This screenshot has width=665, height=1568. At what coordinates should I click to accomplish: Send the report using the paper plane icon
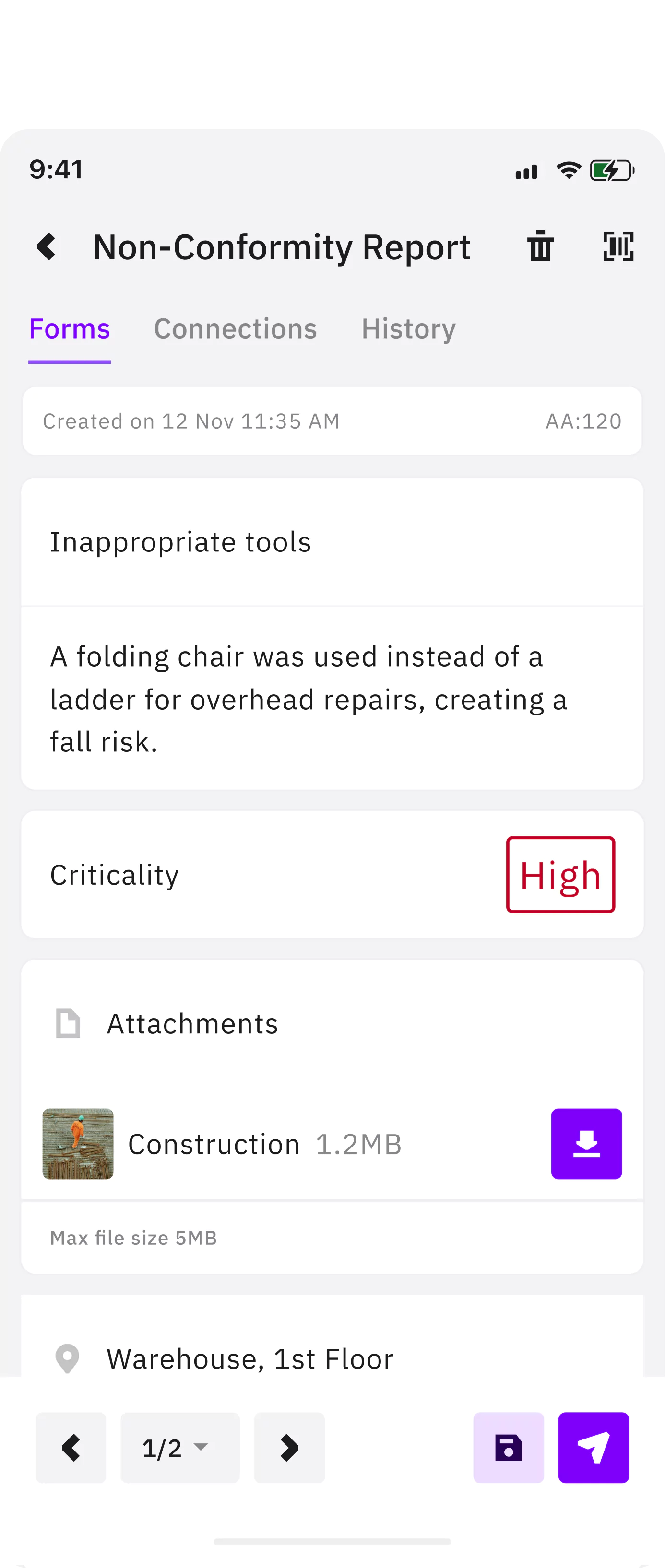[593, 1448]
